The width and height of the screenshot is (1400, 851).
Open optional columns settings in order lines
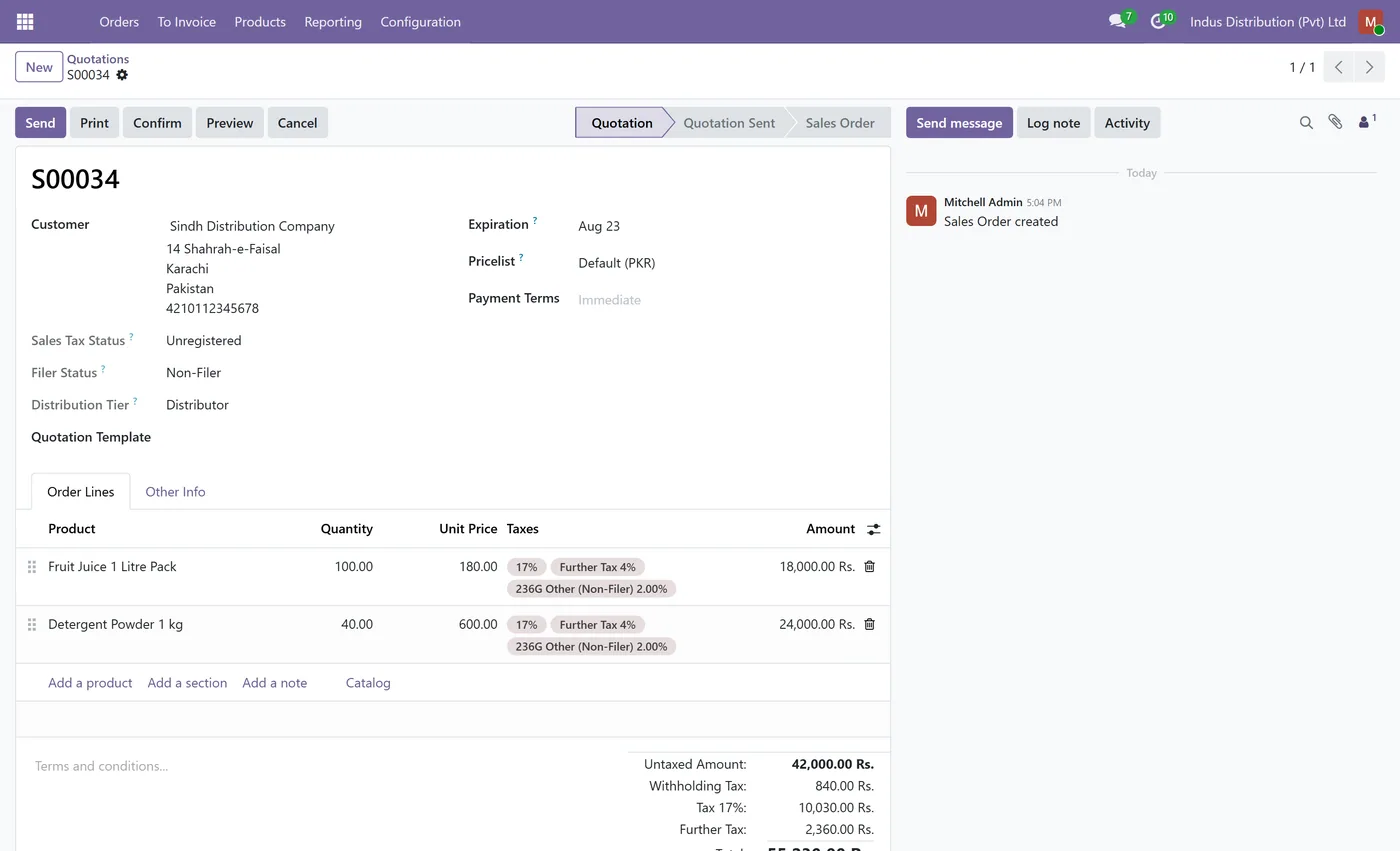click(873, 529)
